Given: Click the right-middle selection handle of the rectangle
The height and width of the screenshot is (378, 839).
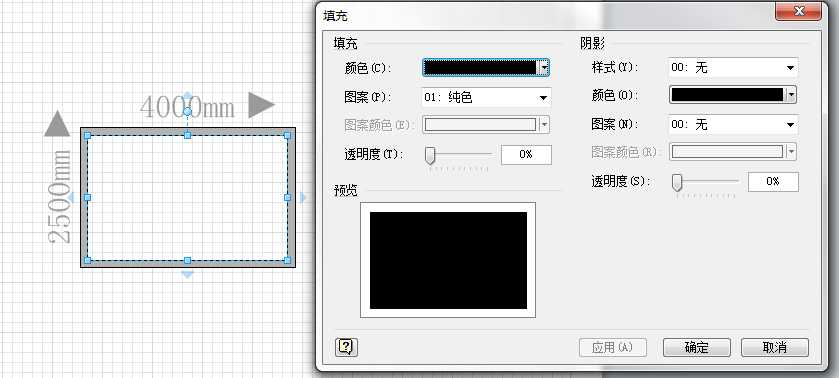Looking at the screenshot, I should [287, 198].
